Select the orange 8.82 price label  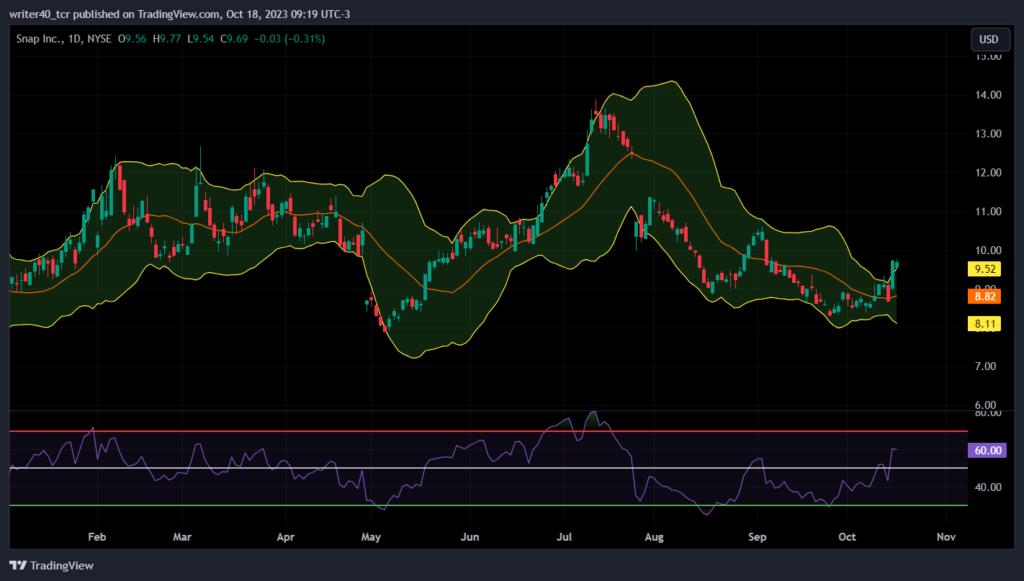[985, 296]
